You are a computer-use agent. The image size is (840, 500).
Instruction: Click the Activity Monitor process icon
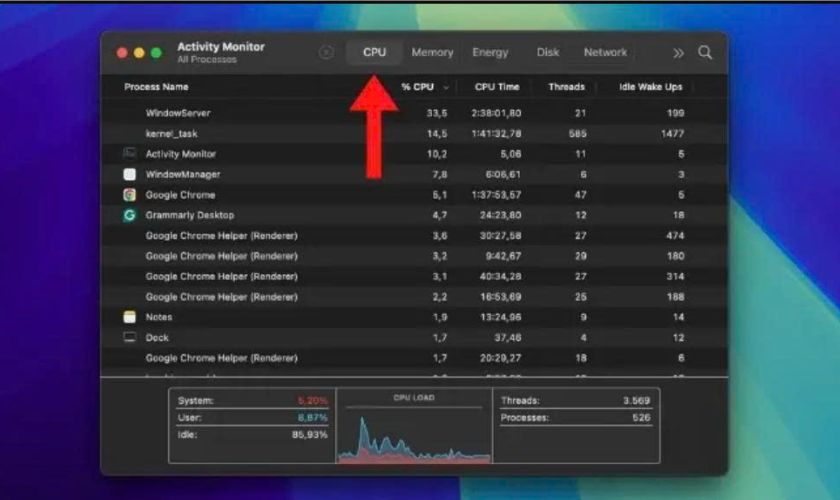click(129, 154)
